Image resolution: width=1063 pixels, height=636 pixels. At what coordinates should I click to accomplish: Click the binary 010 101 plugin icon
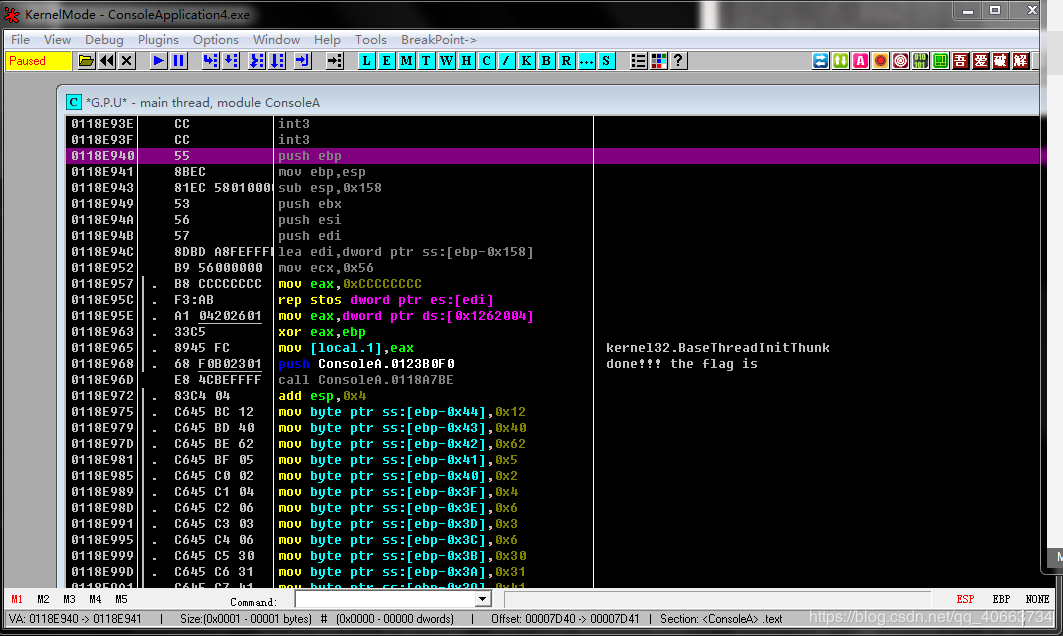click(921, 61)
